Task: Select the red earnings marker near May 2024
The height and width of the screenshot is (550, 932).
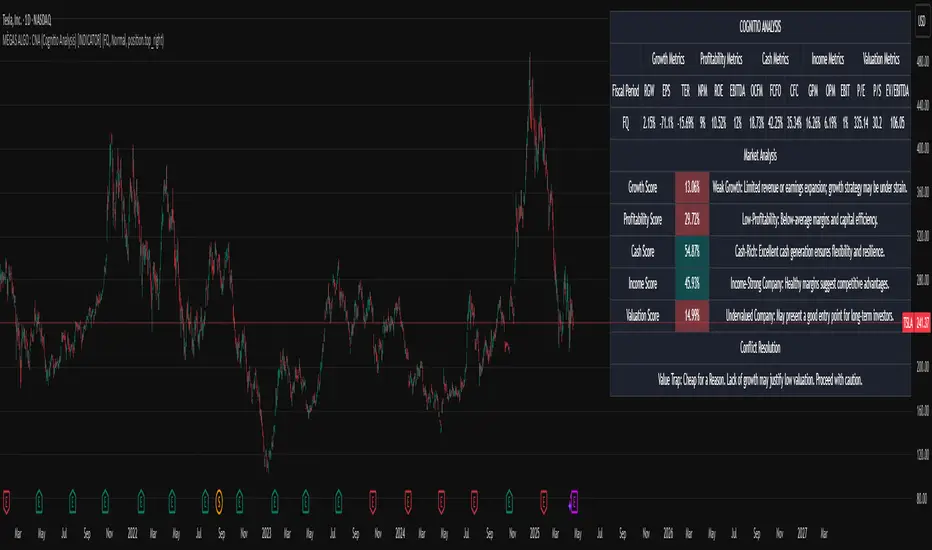Action: pos(441,501)
